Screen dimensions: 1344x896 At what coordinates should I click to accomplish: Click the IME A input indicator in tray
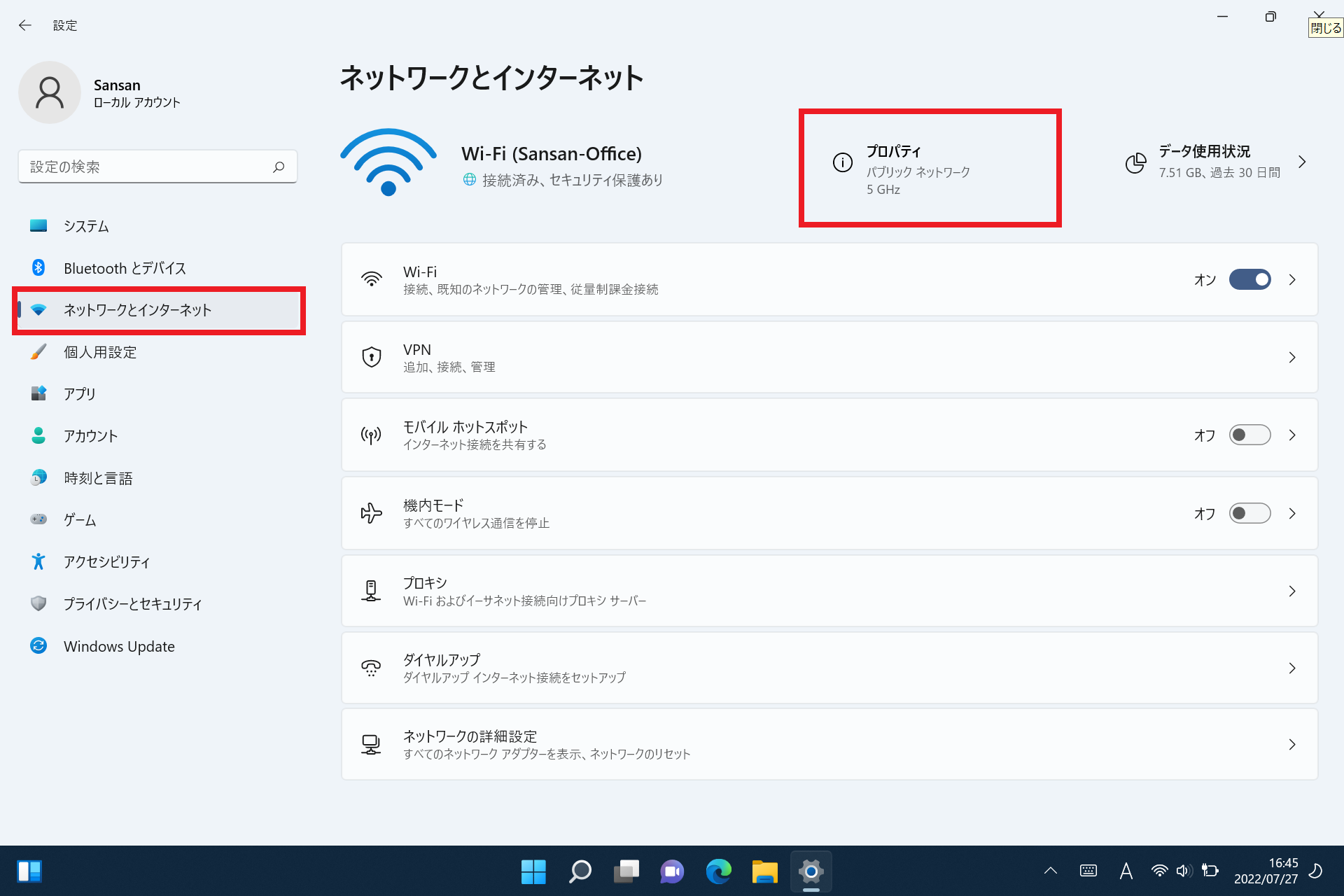1126,871
